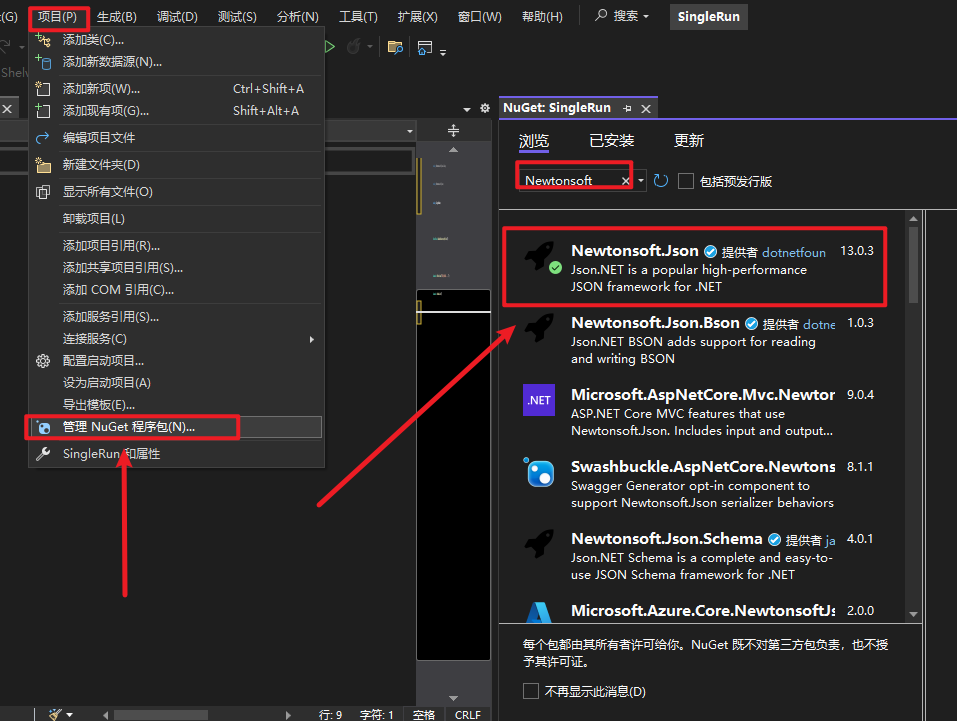Open the 分析(N) menu
Image resolution: width=957 pixels, height=721 pixels.
pyautogui.click(x=297, y=16)
